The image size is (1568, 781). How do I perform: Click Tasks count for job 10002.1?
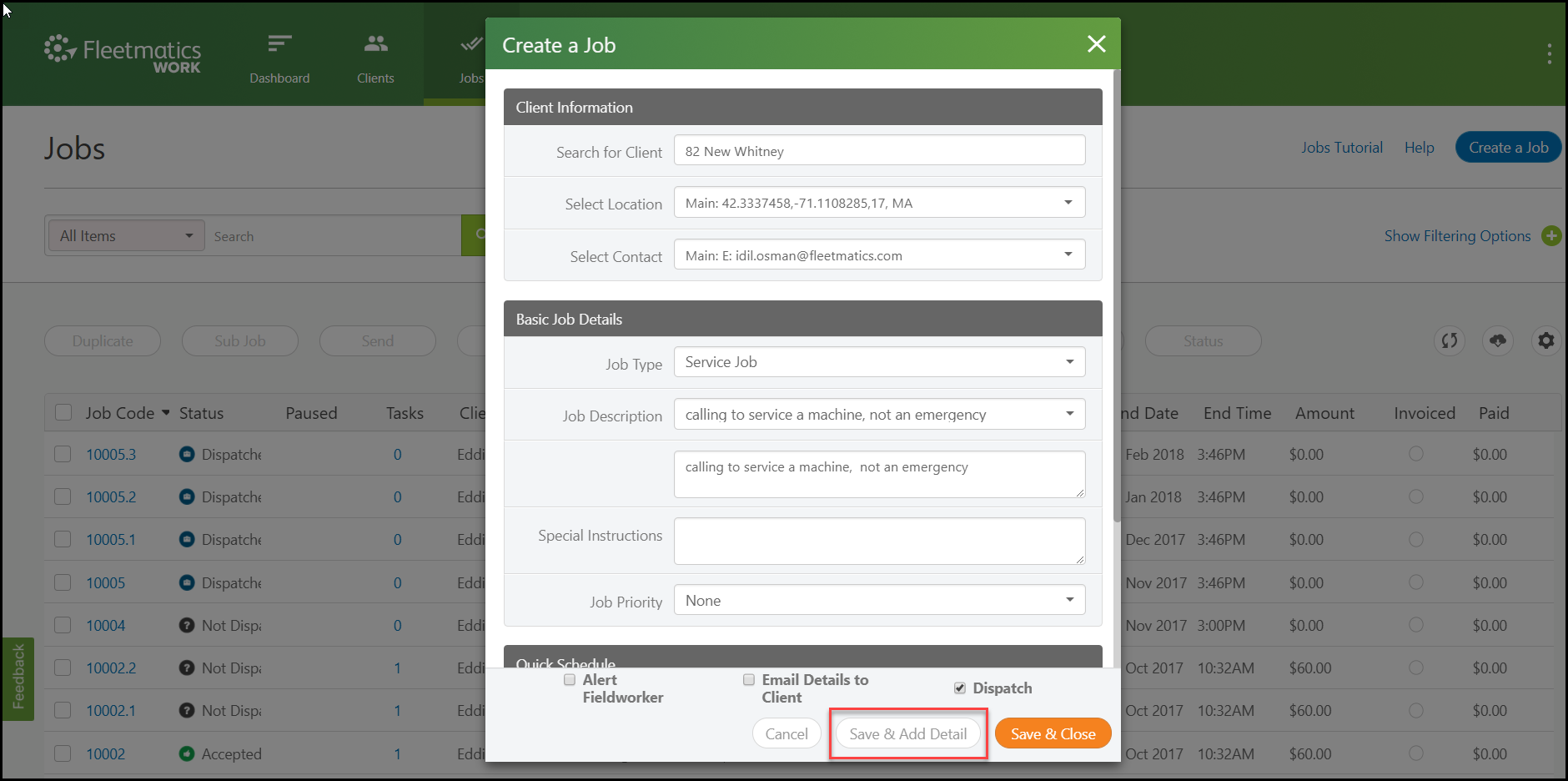pos(397,710)
